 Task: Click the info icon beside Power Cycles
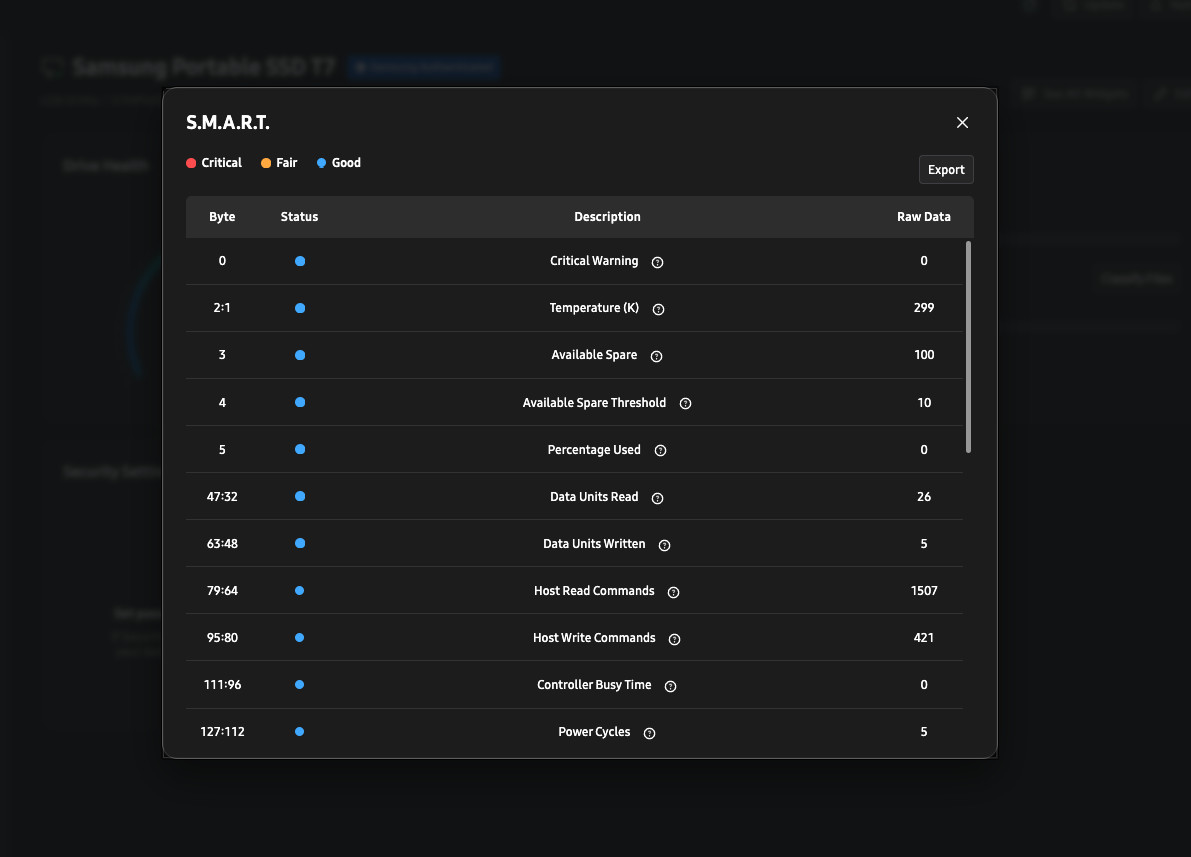pos(649,734)
